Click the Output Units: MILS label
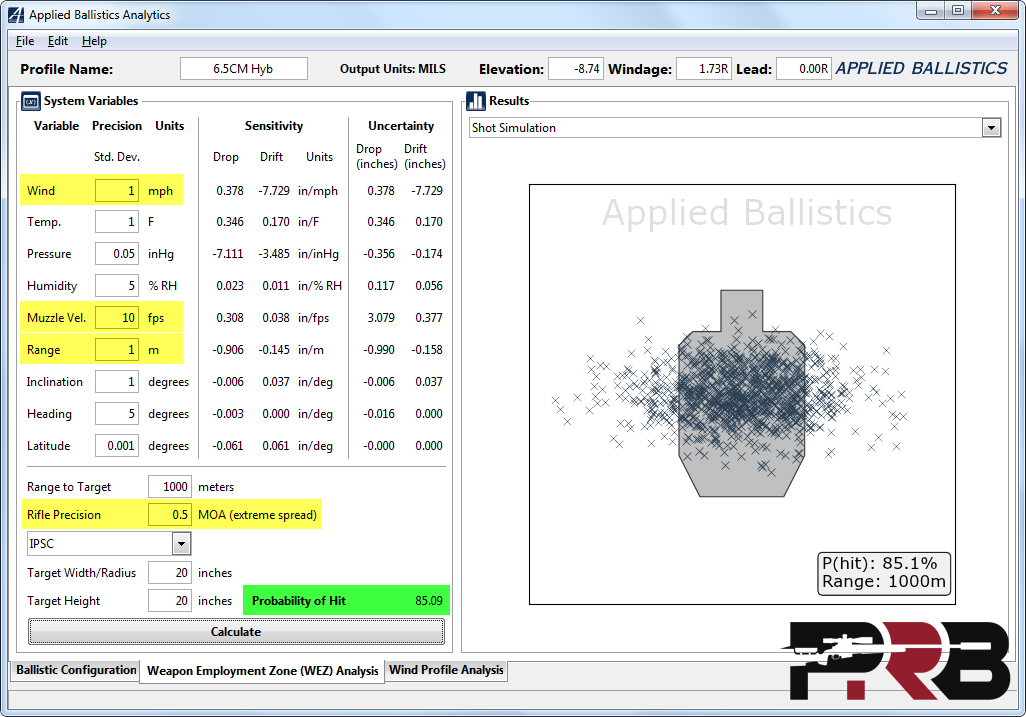Image resolution: width=1026 pixels, height=717 pixels. [x=393, y=69]
